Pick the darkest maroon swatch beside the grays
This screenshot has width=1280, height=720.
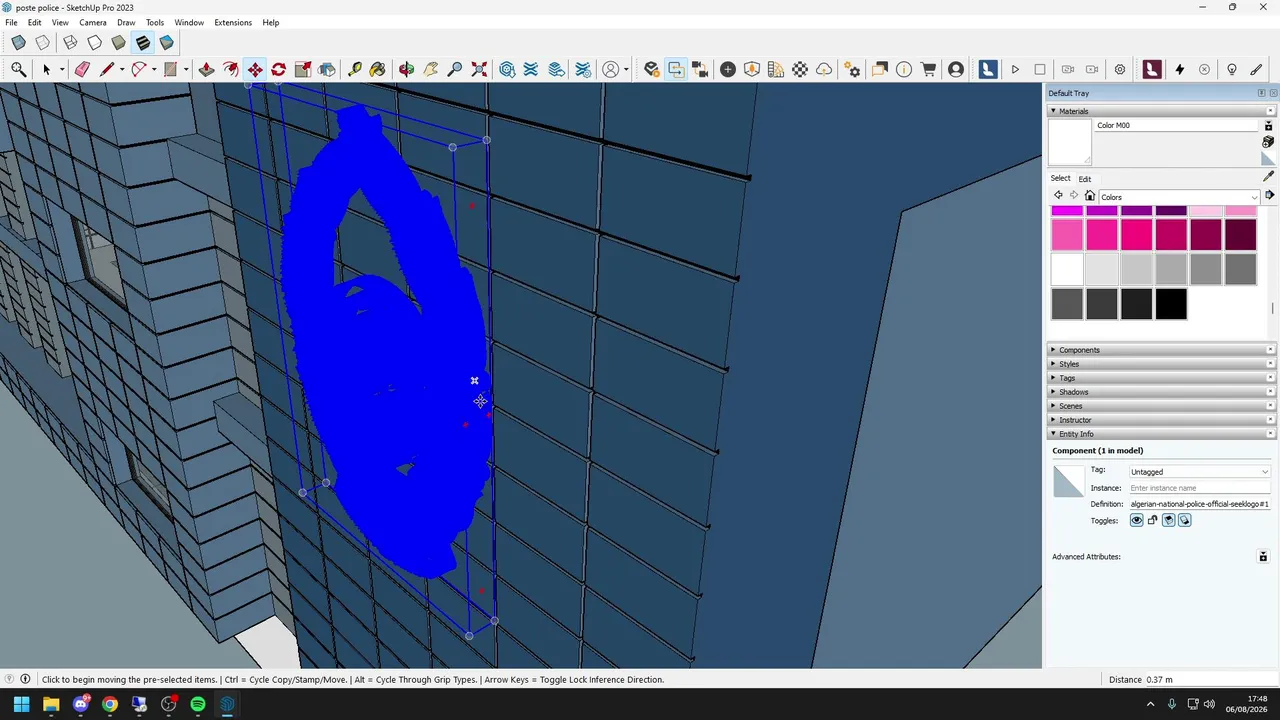tap(1240, 235)
